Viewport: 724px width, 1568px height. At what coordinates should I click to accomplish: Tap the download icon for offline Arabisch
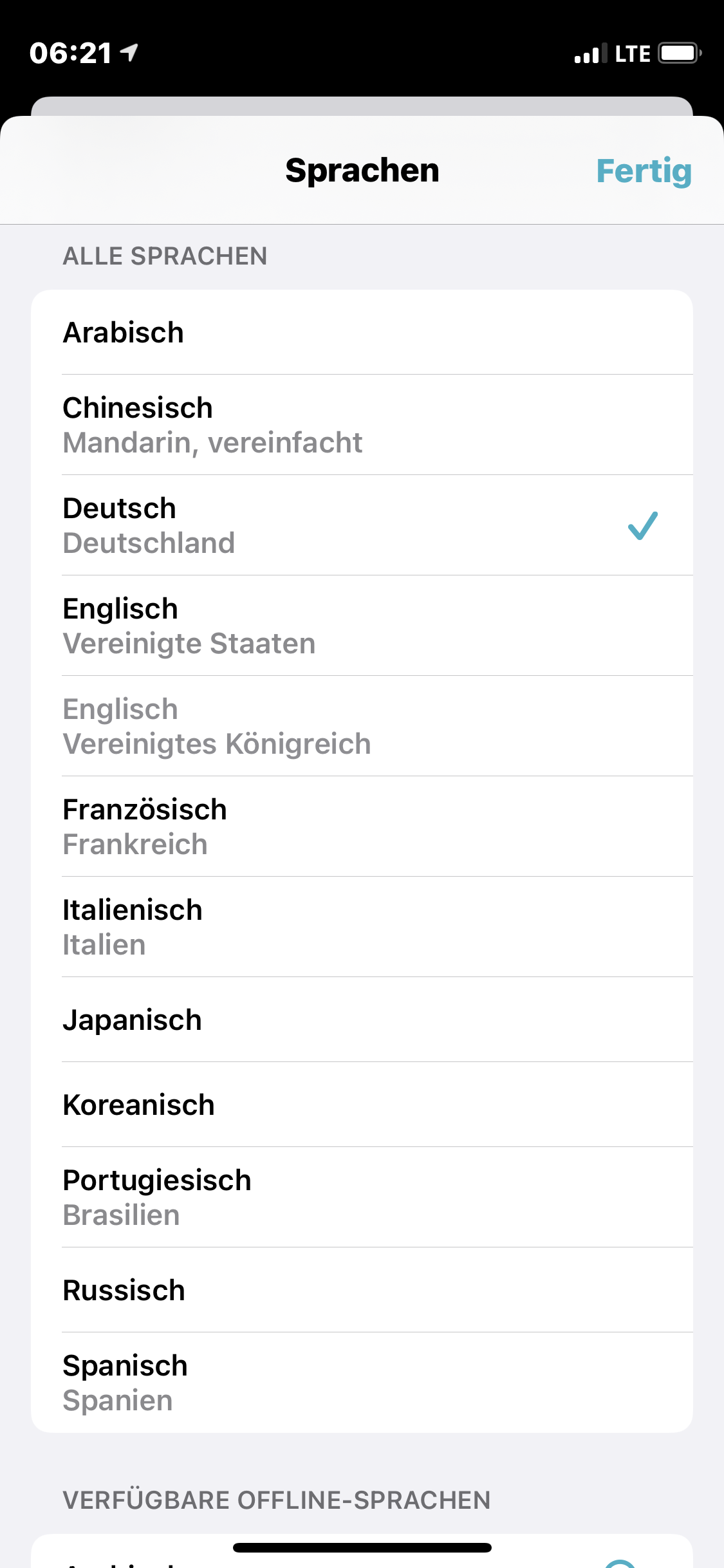[620, 1563]
